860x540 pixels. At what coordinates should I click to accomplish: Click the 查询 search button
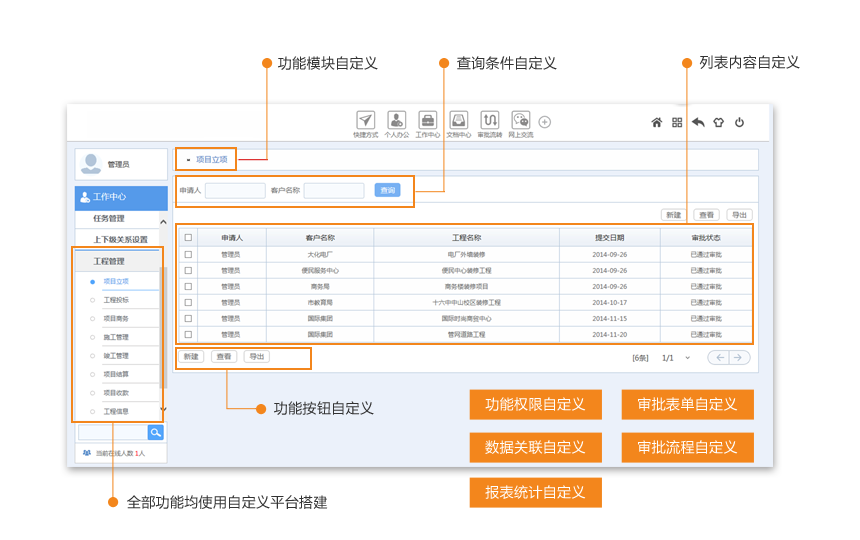pos(387,190)
